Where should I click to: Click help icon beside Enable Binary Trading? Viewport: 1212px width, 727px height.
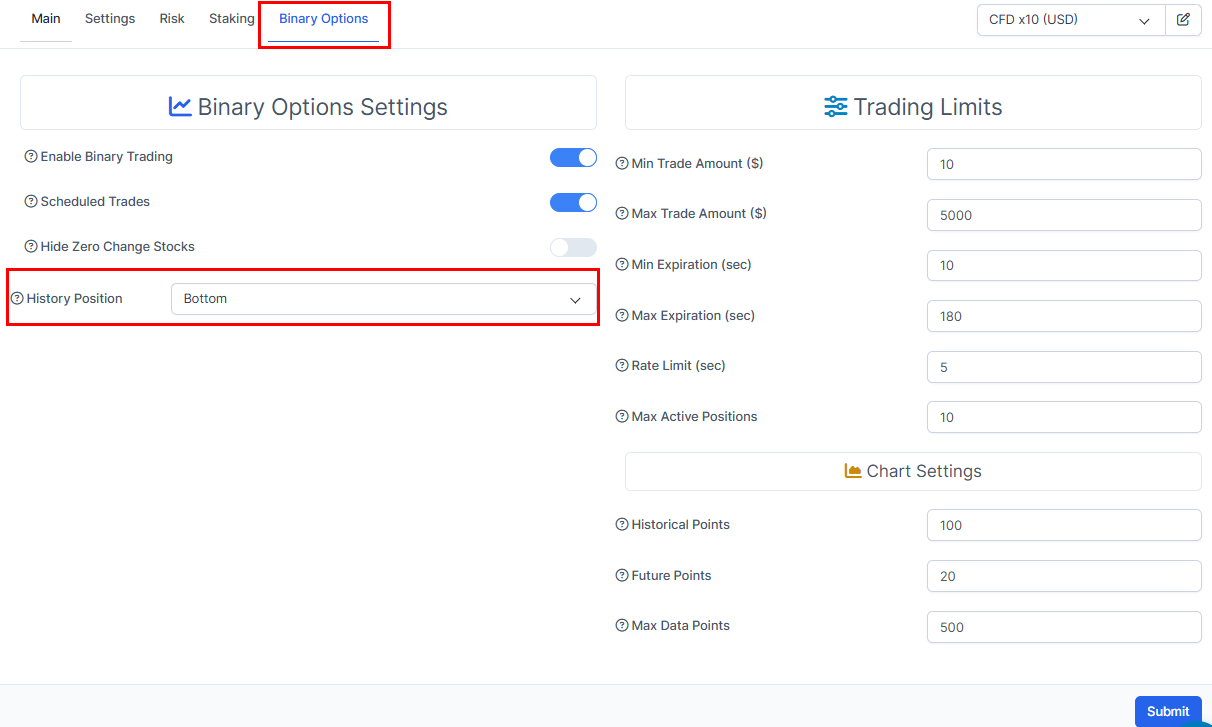pyautogui.click(x=31, y=157)
